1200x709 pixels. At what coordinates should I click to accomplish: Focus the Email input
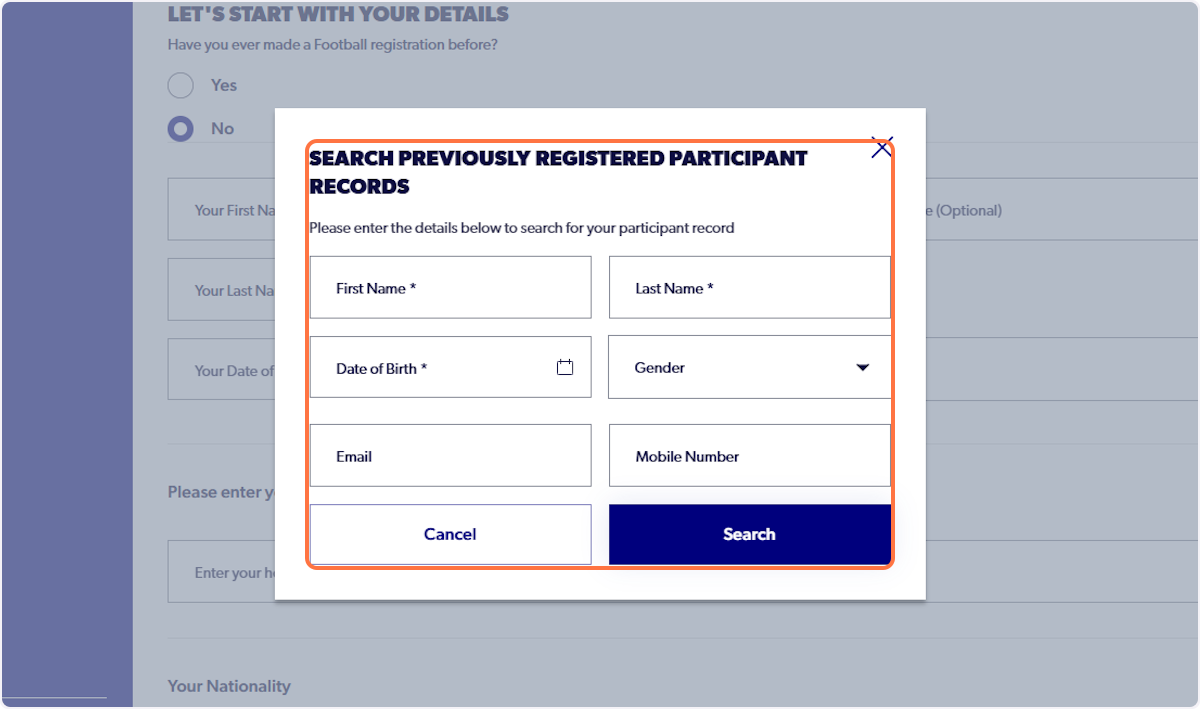coord(450,455)
